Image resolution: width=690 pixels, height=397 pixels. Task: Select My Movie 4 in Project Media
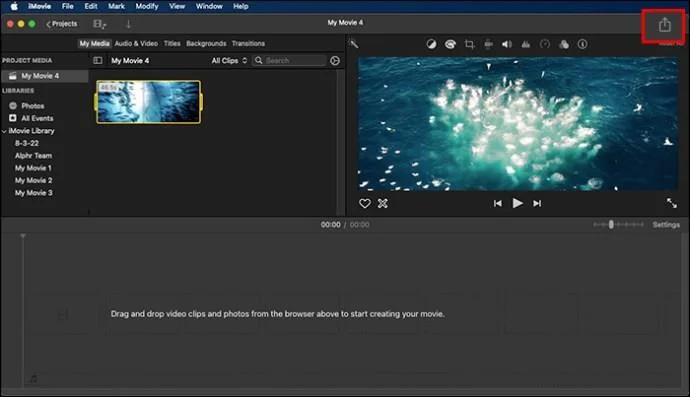(44, 76)
